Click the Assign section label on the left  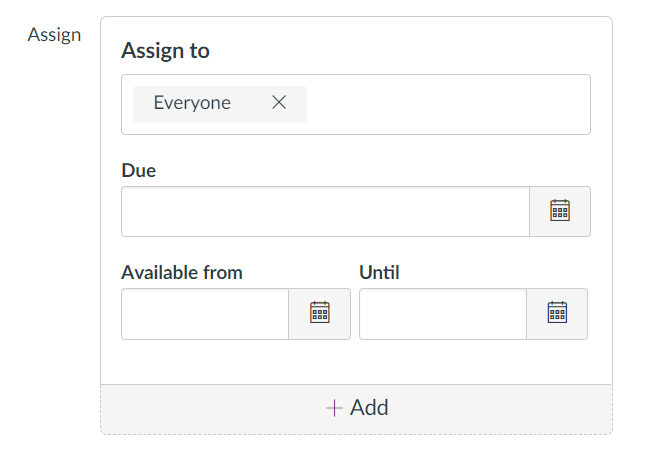(x=54, y=35)
